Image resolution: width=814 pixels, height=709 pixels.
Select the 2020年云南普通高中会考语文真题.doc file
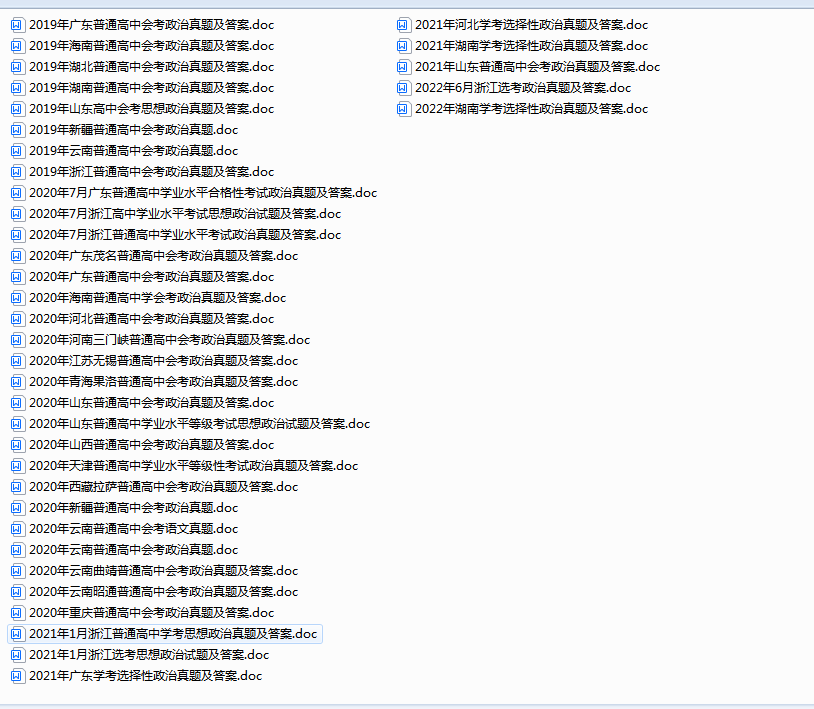pyautogui.click(x=133, y=528)
